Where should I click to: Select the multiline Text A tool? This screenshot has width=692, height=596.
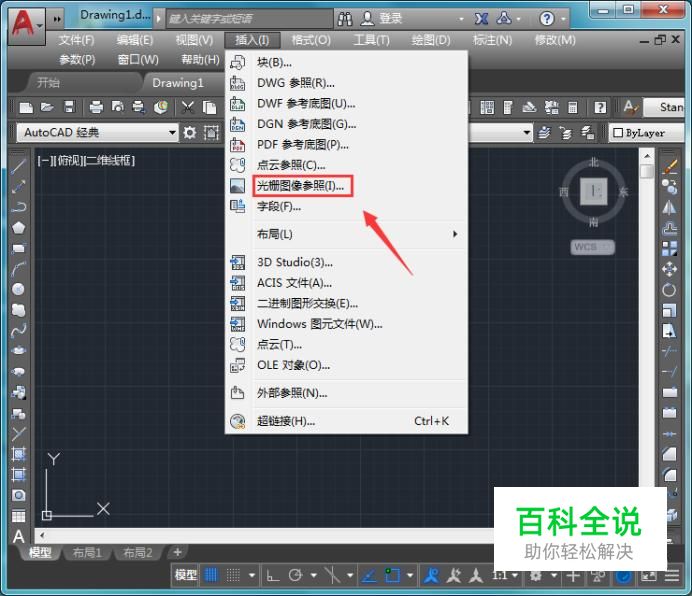coord(18,537)
